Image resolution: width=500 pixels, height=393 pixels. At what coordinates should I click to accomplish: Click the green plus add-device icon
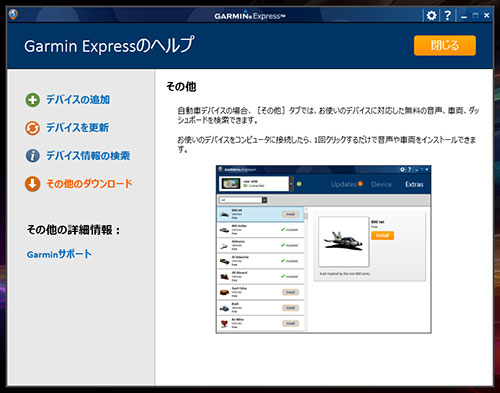pyautogui.click(x=32, y=100)
